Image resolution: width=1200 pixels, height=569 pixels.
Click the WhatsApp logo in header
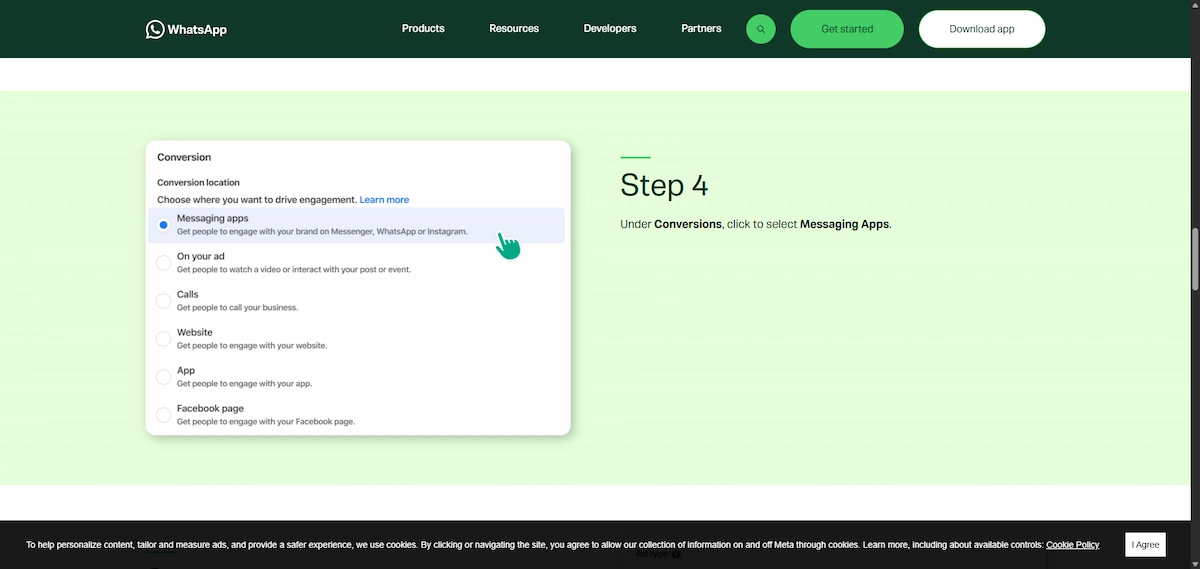[186, 29]
